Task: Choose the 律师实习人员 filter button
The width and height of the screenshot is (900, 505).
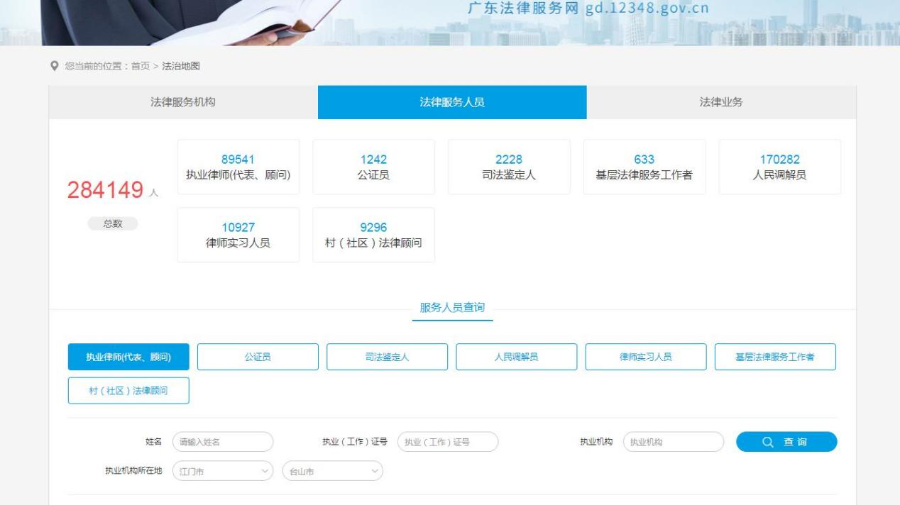Action: (x=646, y=357)
